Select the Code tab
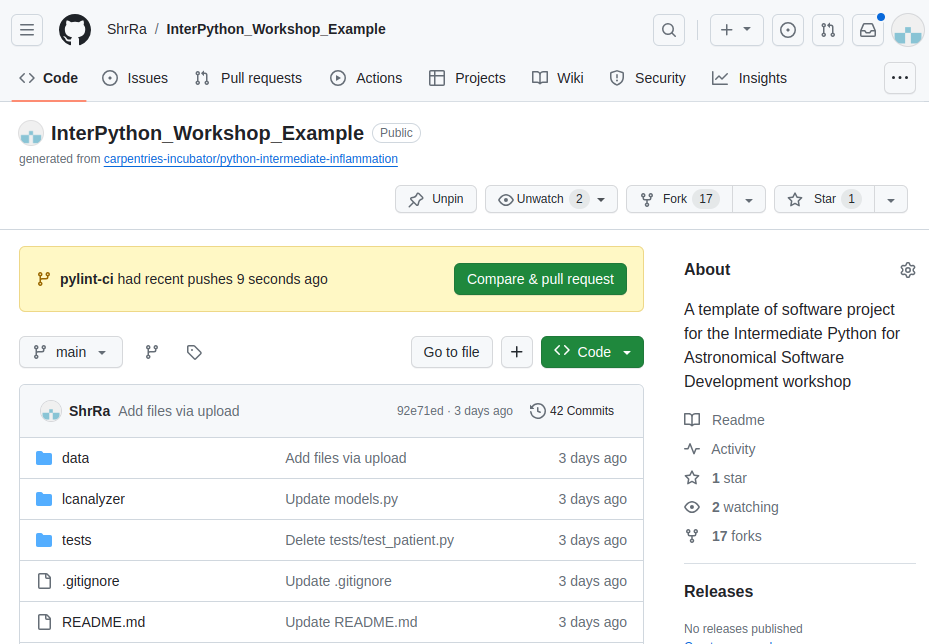 (x=49, y=78)
